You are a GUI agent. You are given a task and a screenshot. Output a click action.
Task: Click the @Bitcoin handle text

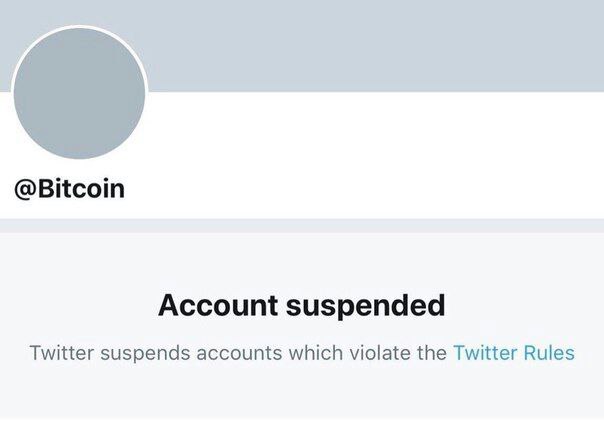[69, 189]
